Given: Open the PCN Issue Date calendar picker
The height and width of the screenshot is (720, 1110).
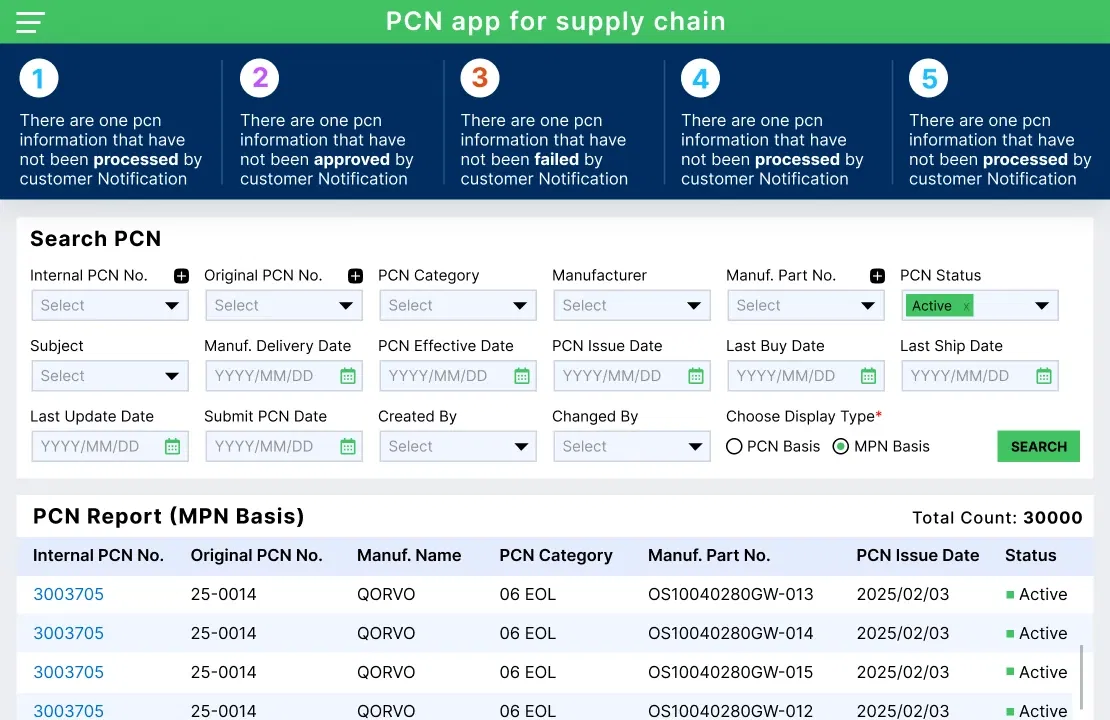Looking at the screenshot, I should tap(695, 376).
